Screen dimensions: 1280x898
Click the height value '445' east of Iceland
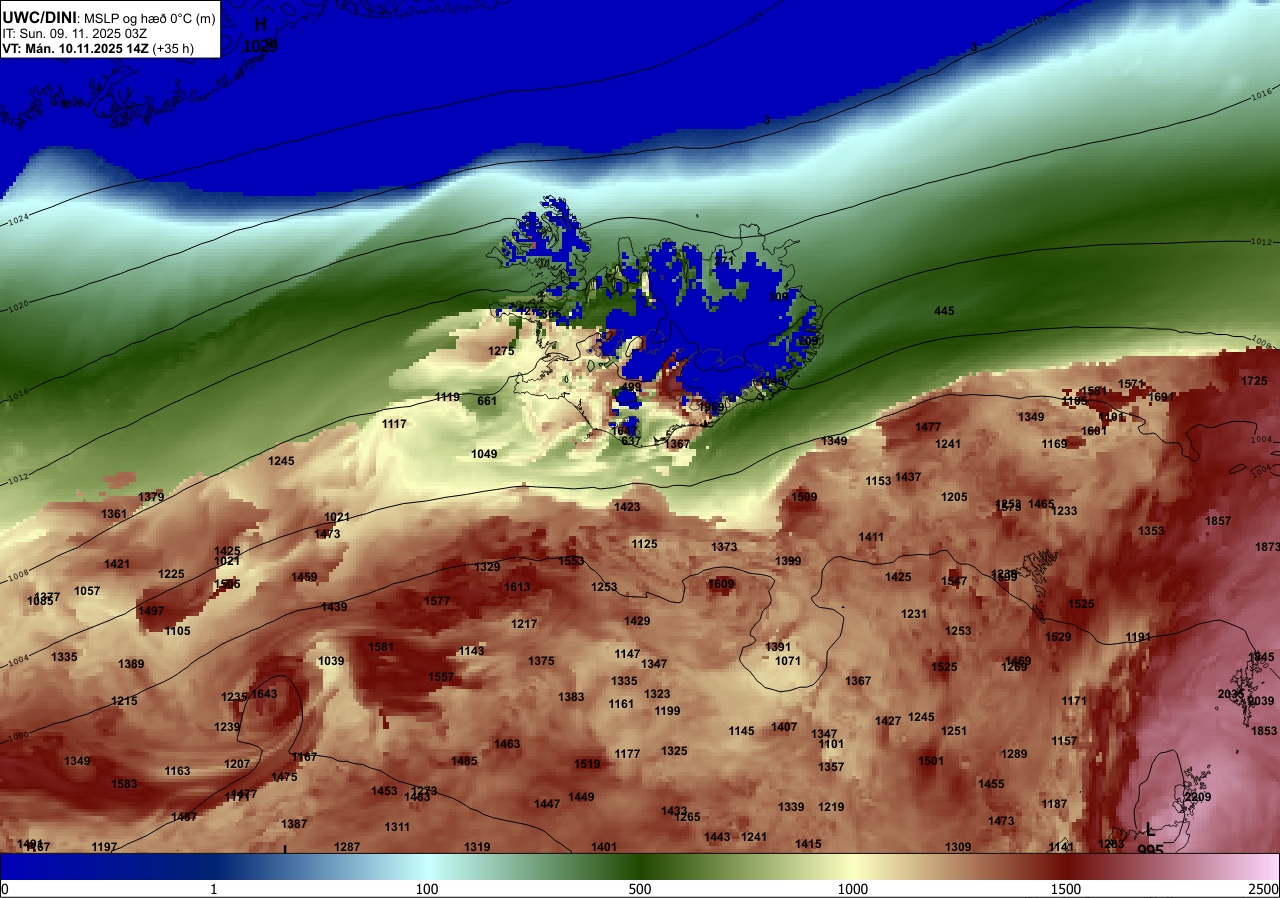(944, 311)
